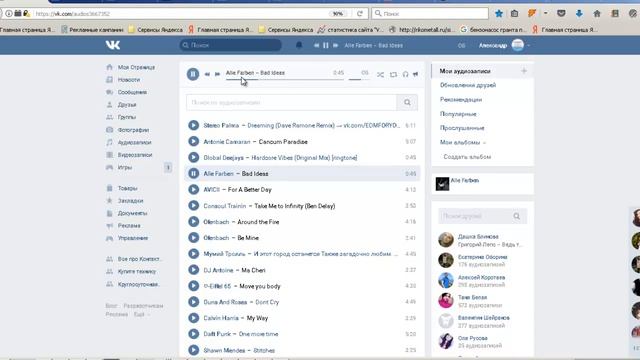Pause playback from the header player
The width and height of the screenshot is (640, 360).
click(326, 45)
